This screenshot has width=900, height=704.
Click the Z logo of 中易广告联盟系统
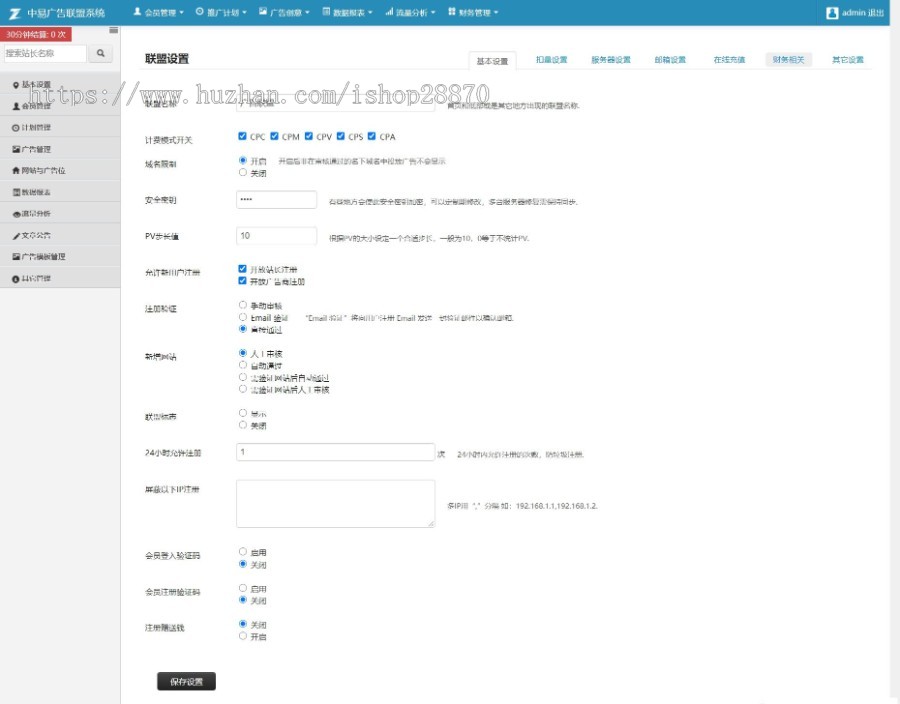point(15,13)
